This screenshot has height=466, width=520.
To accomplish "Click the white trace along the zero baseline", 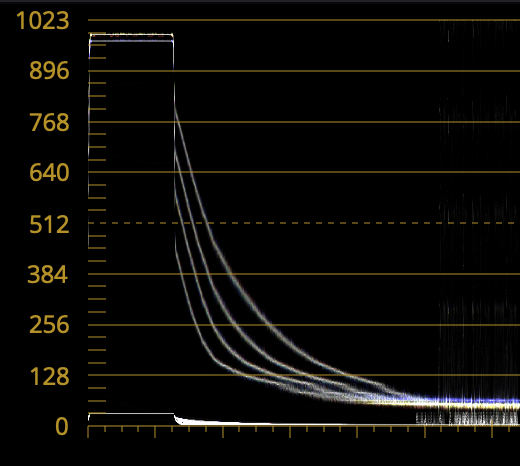I will point(260,423).
